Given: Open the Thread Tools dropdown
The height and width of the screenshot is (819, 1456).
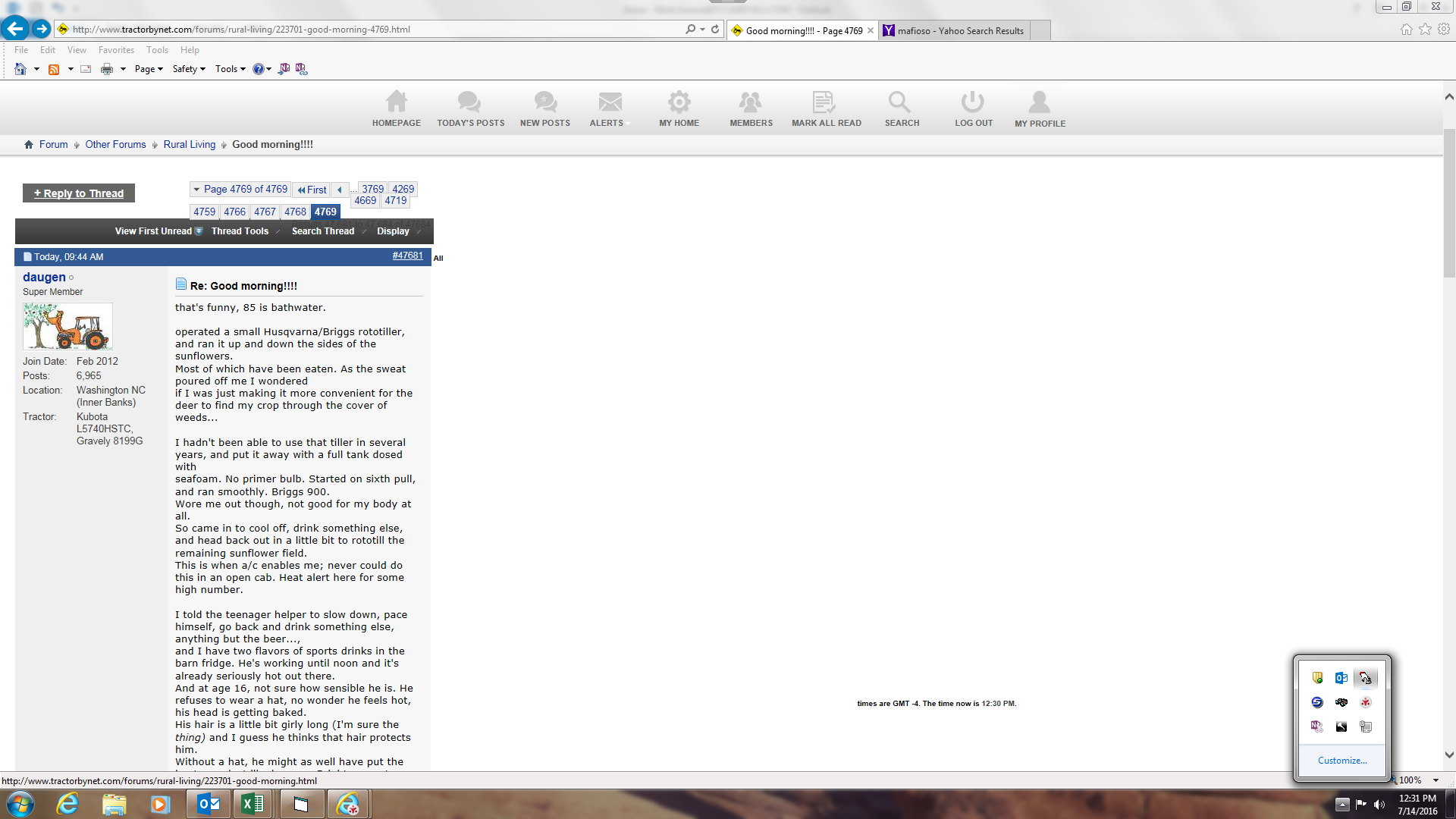Looking at the screenshot, I should point(240,231).
